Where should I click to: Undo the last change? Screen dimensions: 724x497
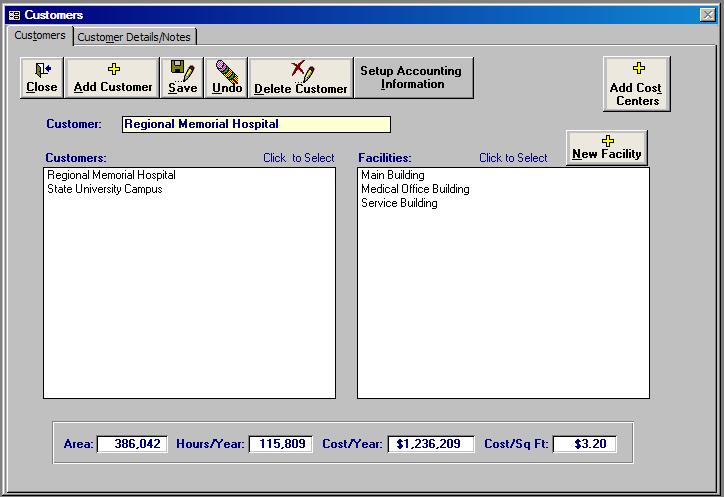tap(227, 78)
